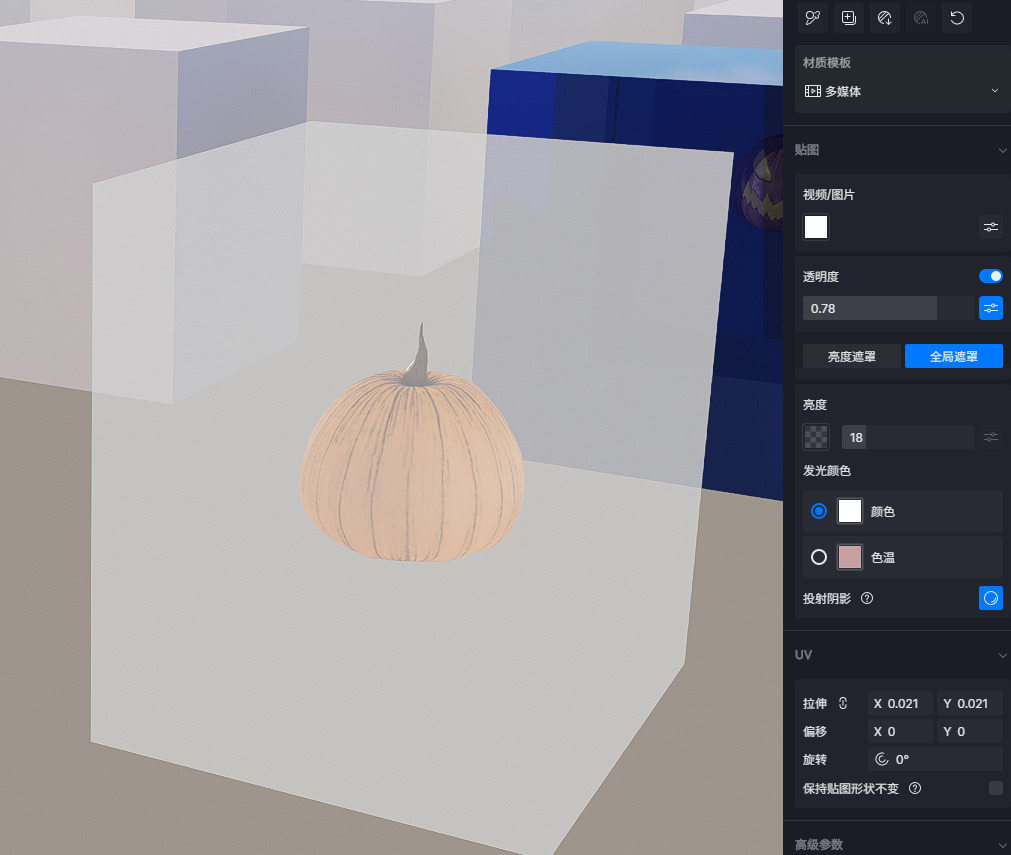
Task: Click the help icon next to 投射阴影
Action: coord(867,598)
